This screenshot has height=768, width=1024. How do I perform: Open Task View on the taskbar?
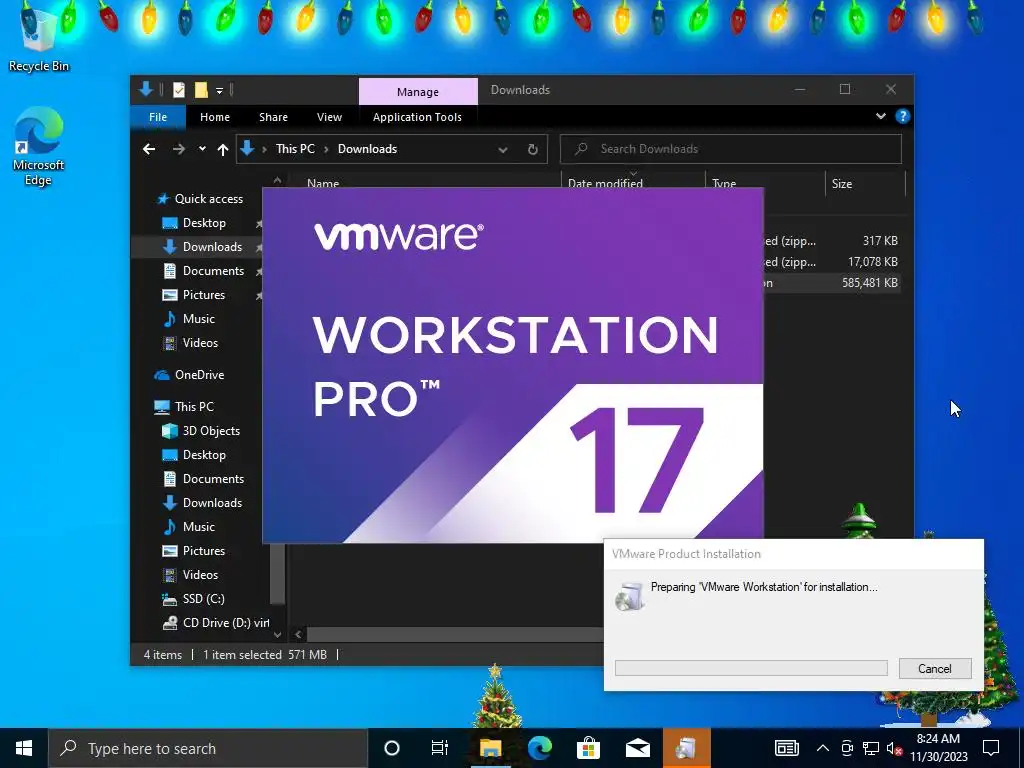pos(440,748)
